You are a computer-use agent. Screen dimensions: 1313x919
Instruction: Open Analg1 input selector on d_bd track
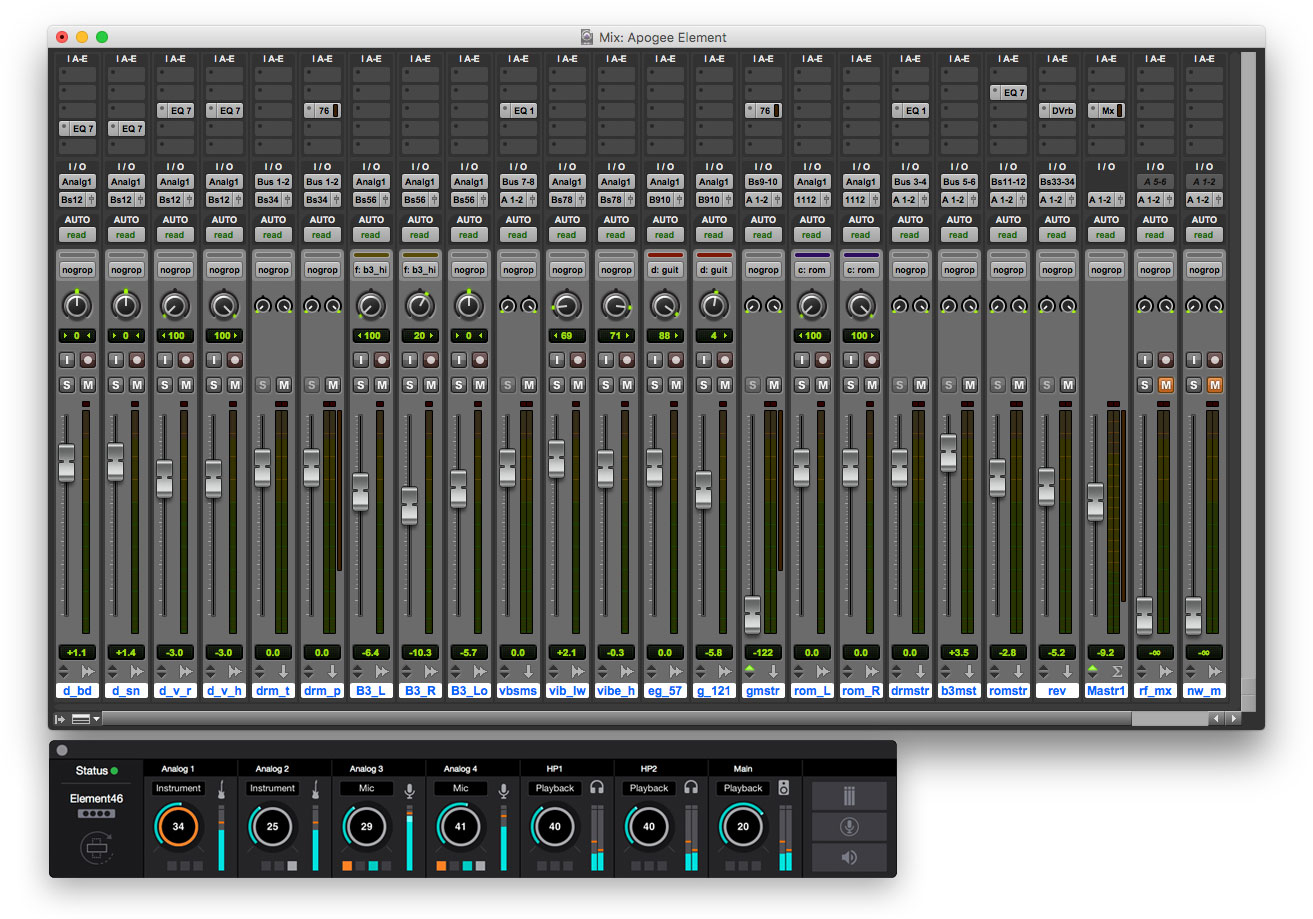77,182
